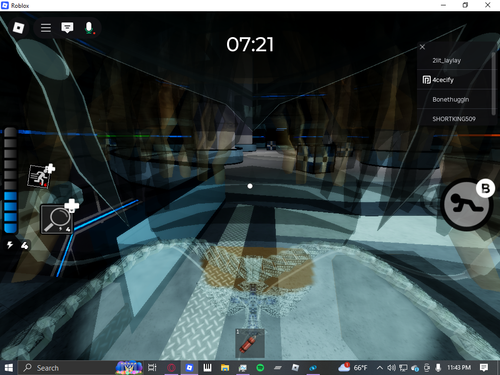Open File Explorer from taskbar
The image size is (500, 375).
click(x=225, y=368)
